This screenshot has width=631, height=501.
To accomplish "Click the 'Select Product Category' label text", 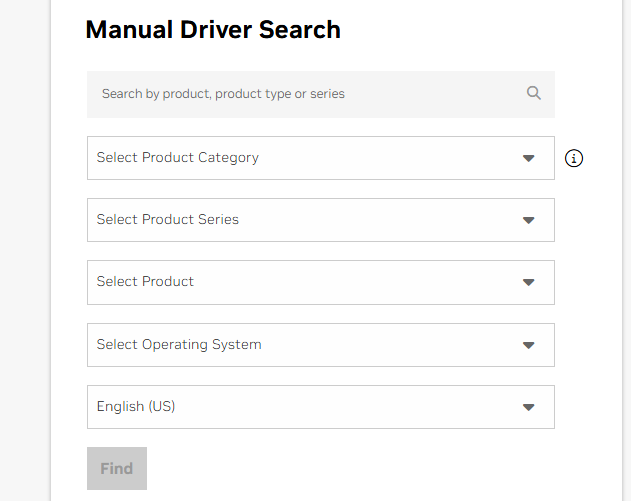I will point(177,158).
